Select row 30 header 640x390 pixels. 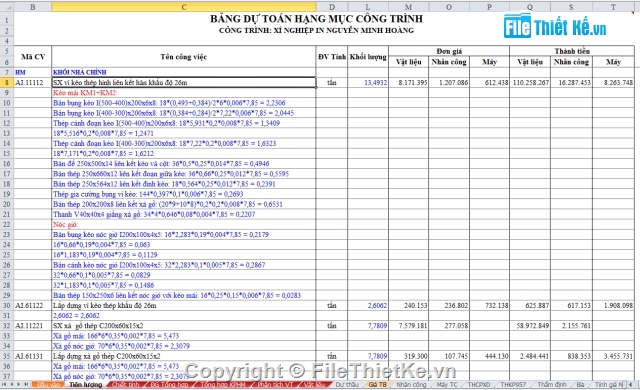[7, 306]
